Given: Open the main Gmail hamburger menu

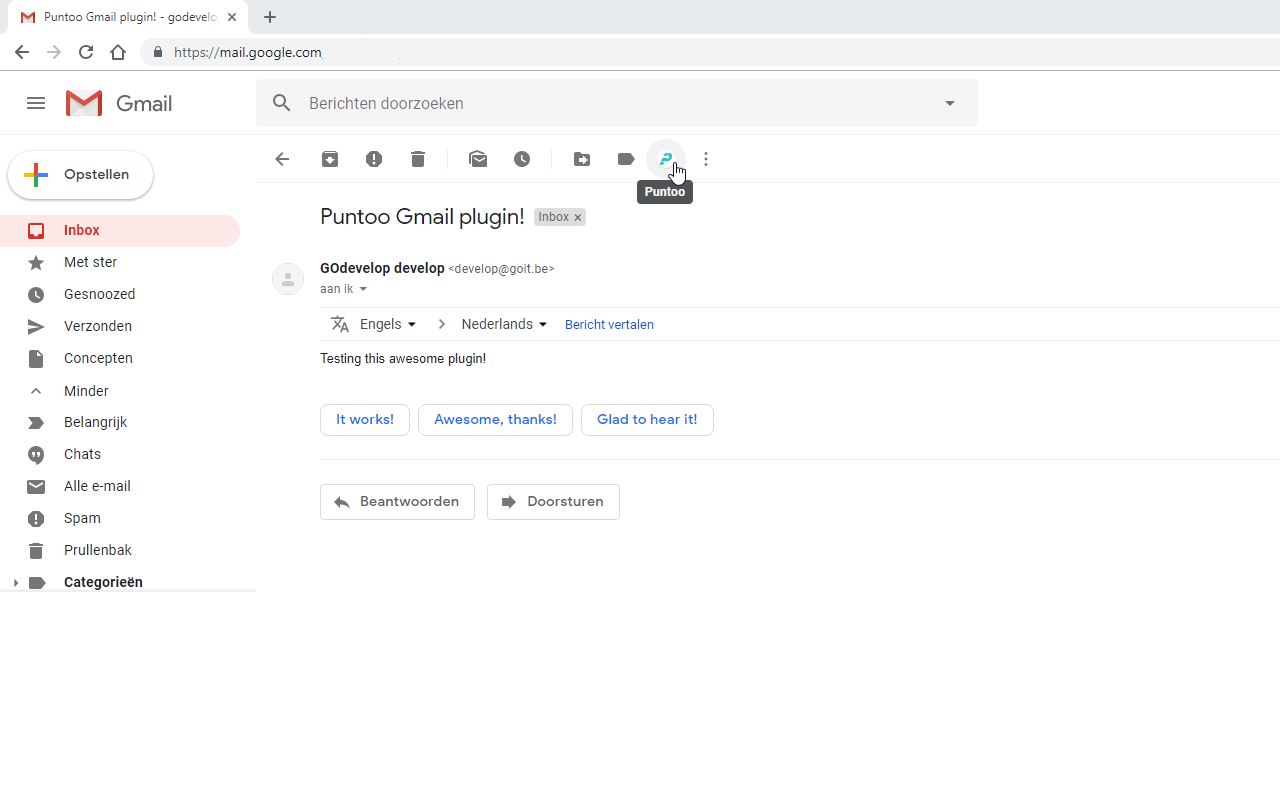Looking at the screenshot, I should (36, 103).
